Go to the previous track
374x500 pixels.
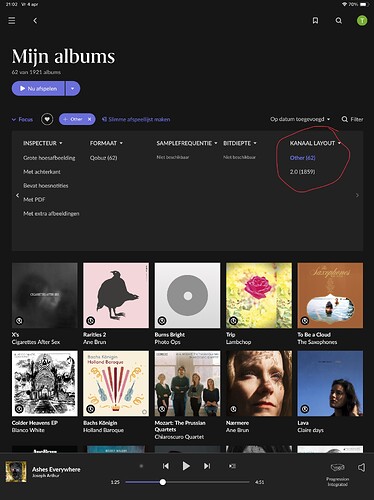166,466
